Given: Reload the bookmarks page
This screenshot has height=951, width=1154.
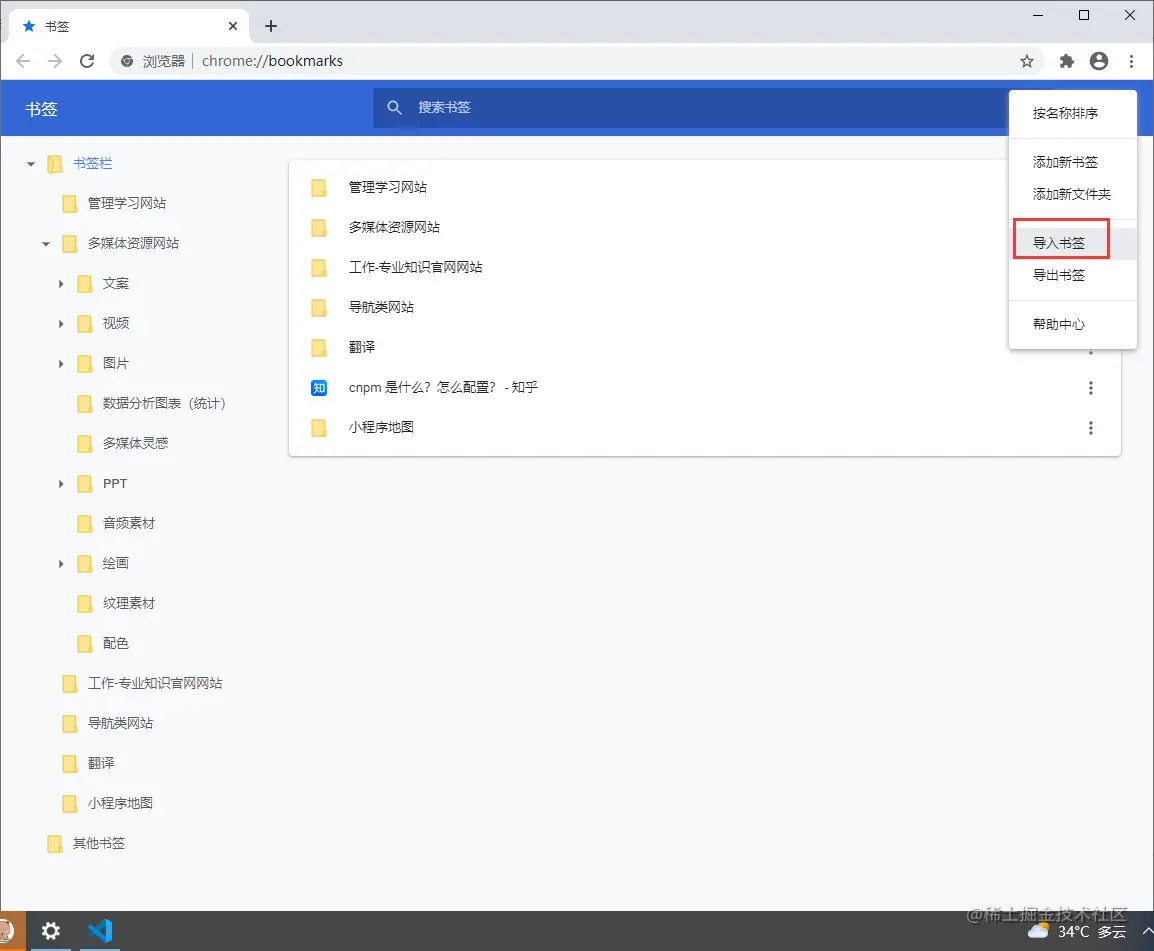Looking at the screenshot, I should click(87, 61).
